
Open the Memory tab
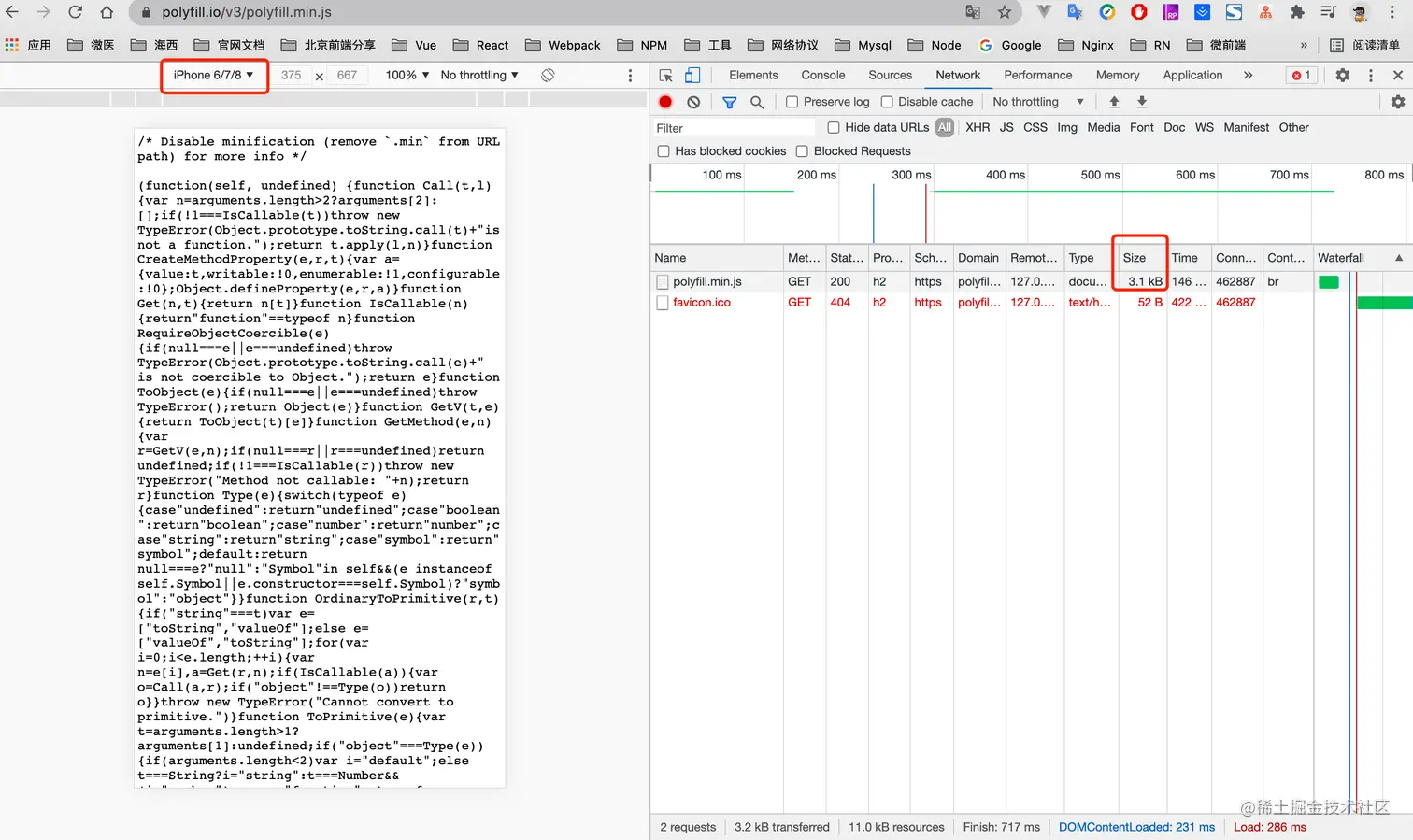pyautogui.click(x=1118, y=75)
